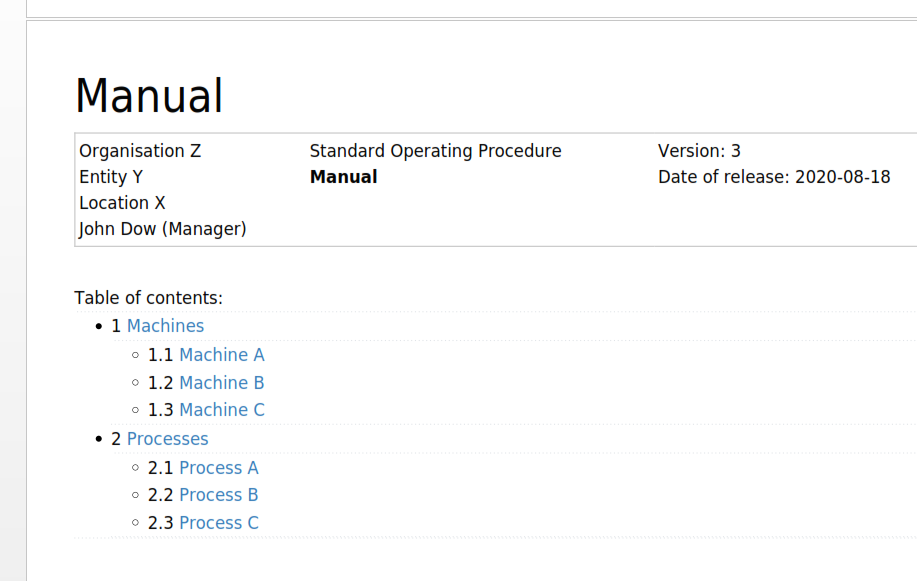This screenshot has height=581, width=917.
Task: Open the Machines section link
Action: point(165,326)
